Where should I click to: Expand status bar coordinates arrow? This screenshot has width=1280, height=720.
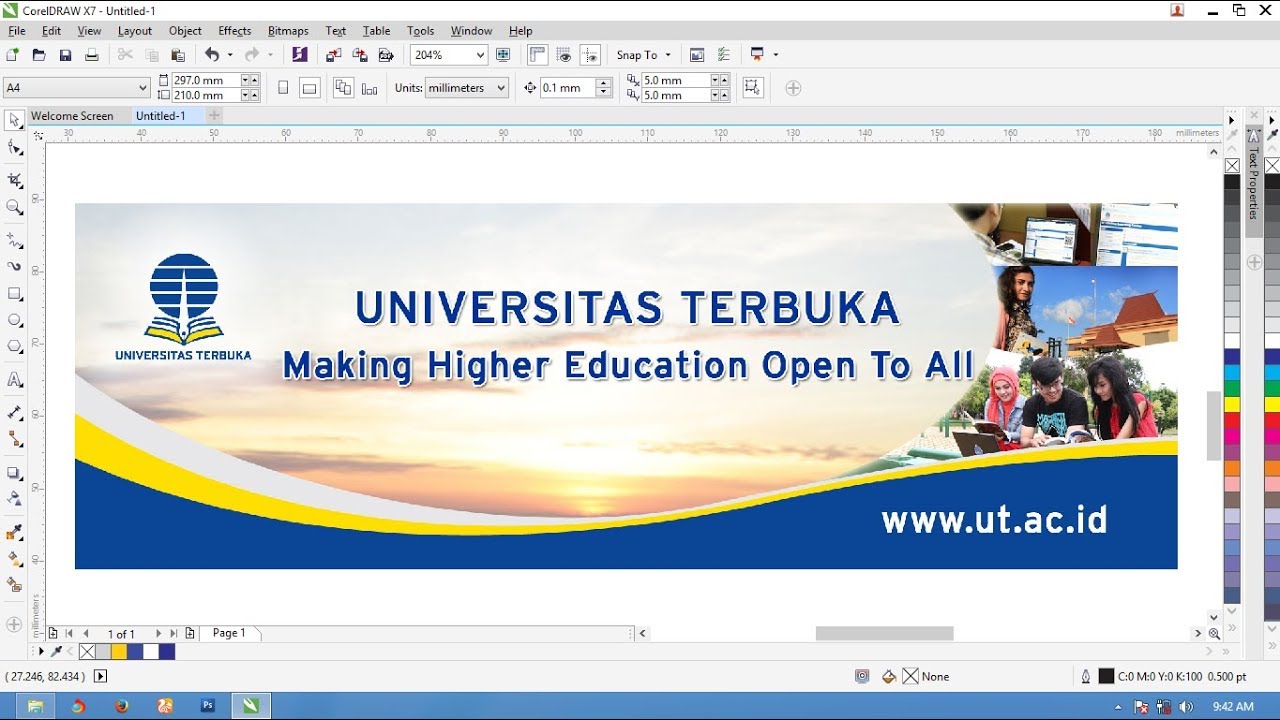(x=100, y=676)
